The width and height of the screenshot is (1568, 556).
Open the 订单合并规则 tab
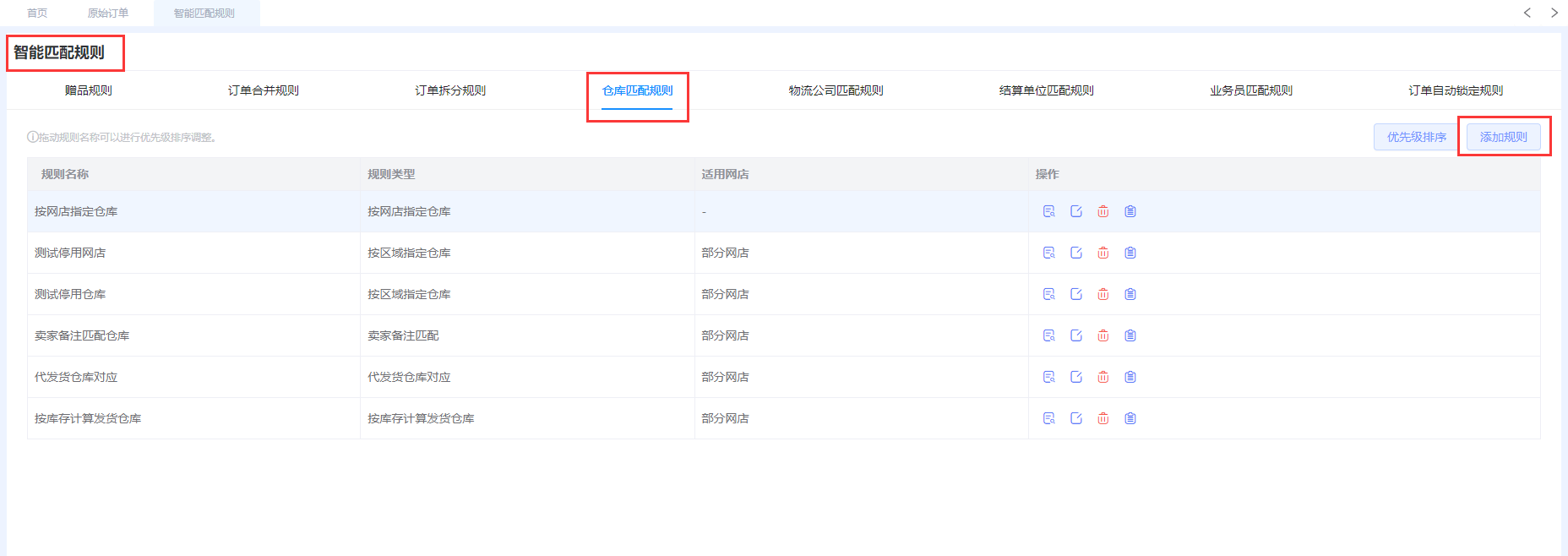(x=264, y=90)
